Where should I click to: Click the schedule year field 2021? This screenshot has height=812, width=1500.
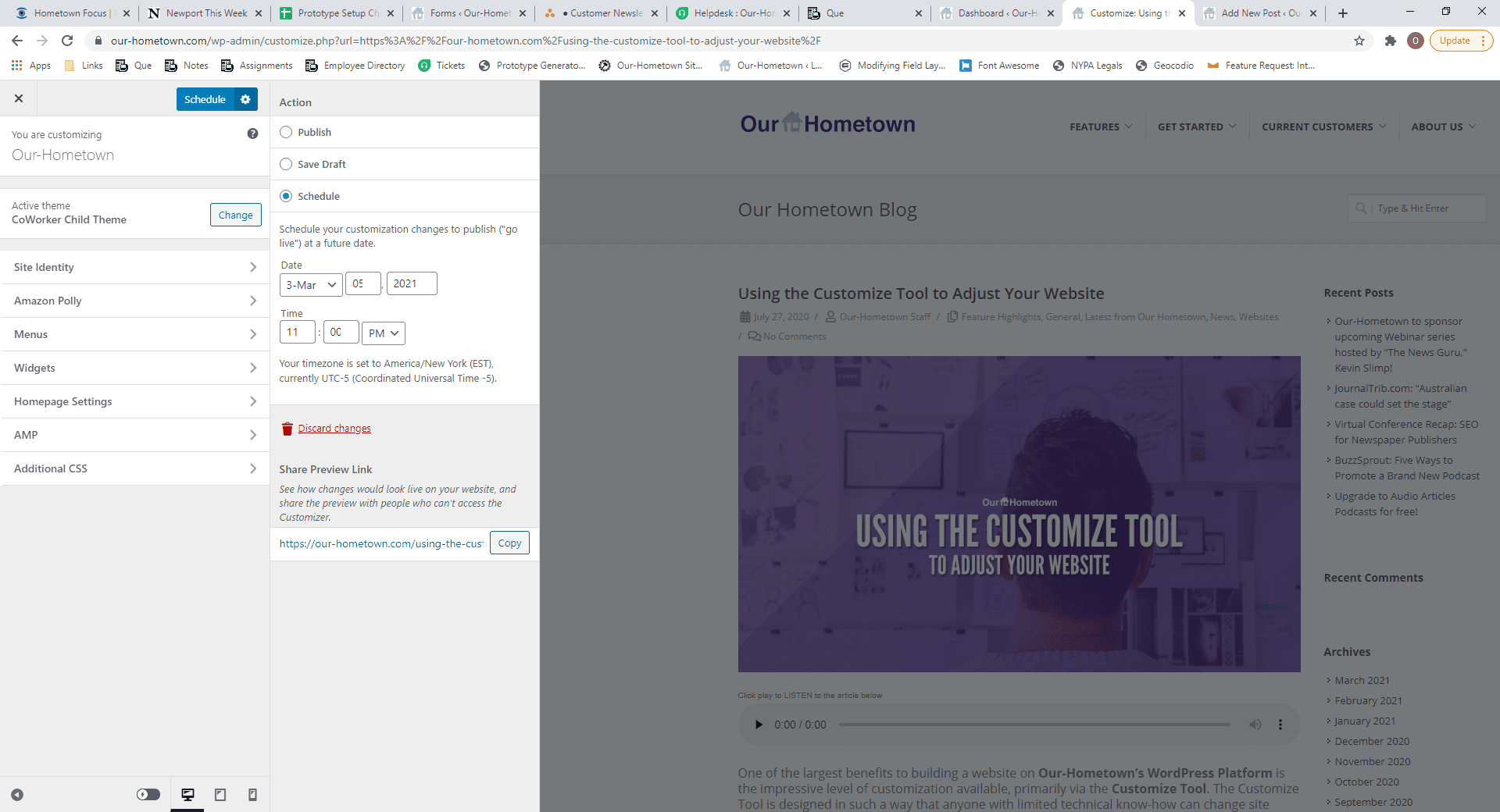pyautogui.click(x=412, y=283)
